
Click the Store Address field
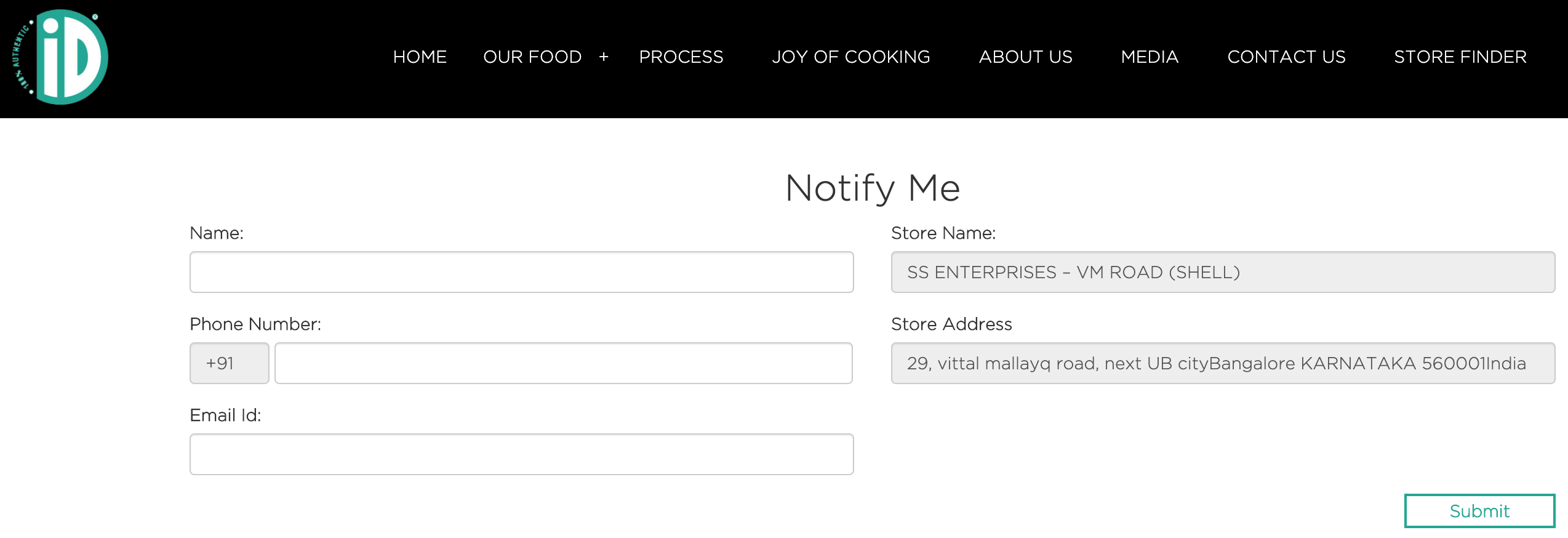[1222, 363]
